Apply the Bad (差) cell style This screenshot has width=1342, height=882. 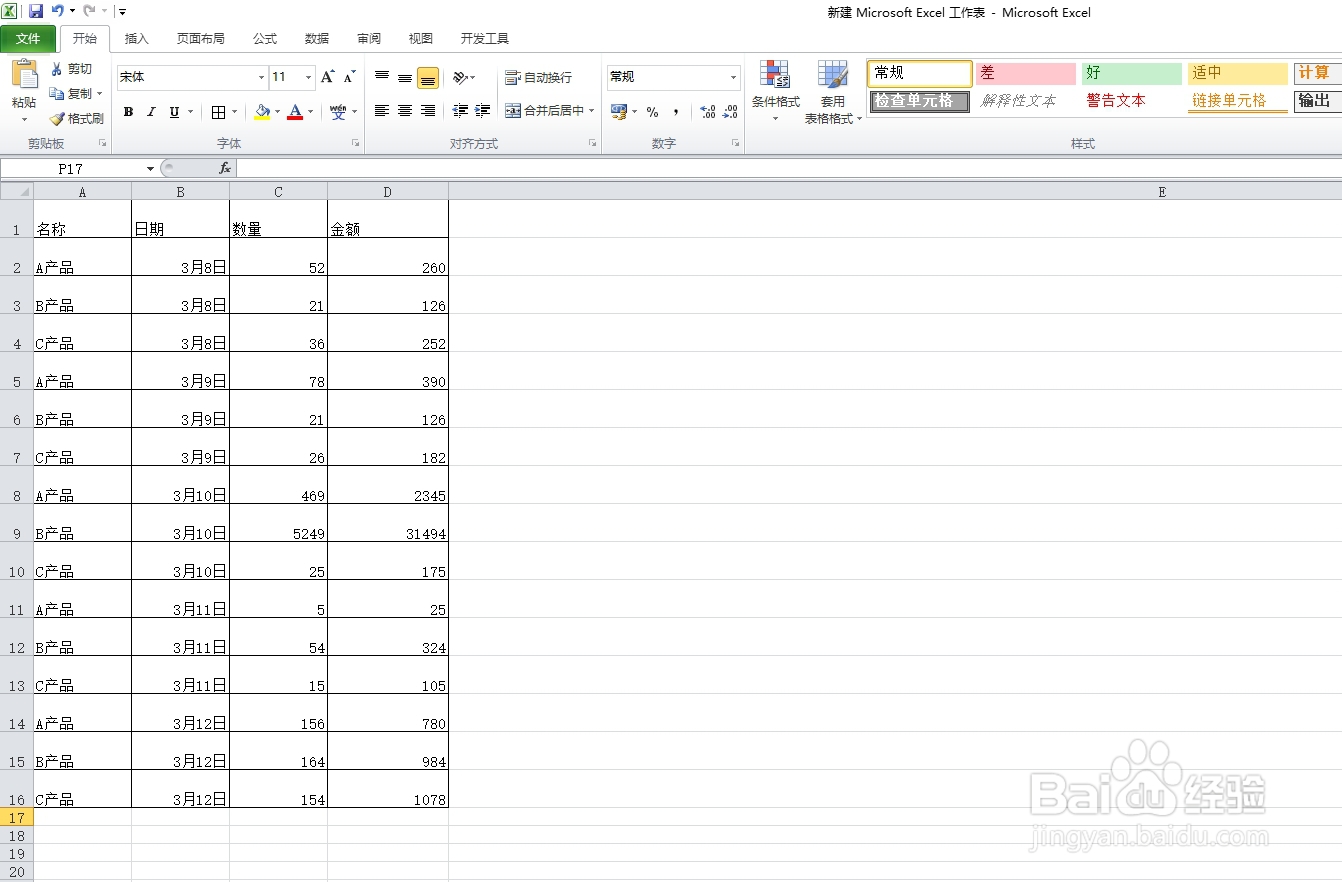(1026, 73)
